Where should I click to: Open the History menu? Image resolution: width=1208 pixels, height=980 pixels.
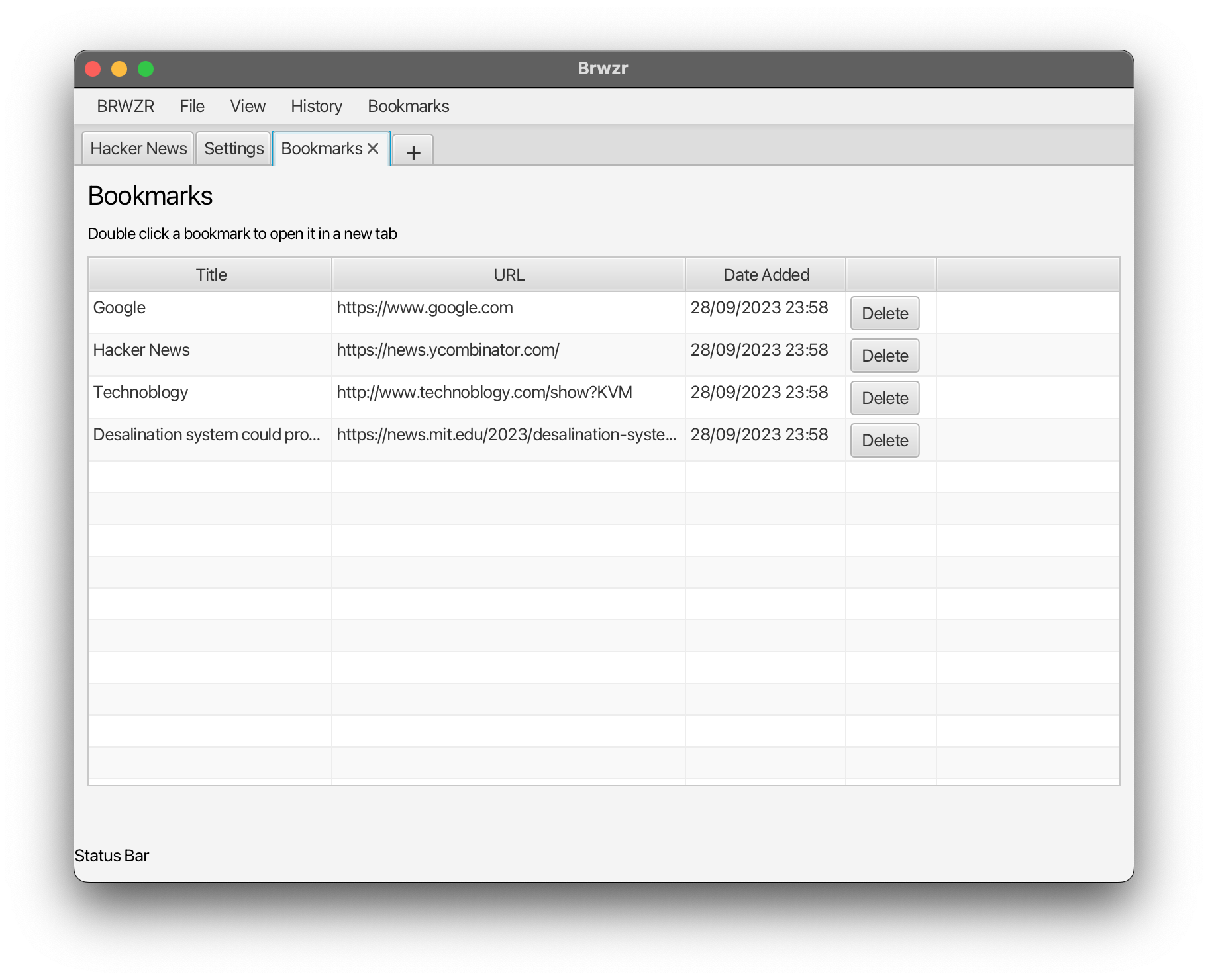316,106
